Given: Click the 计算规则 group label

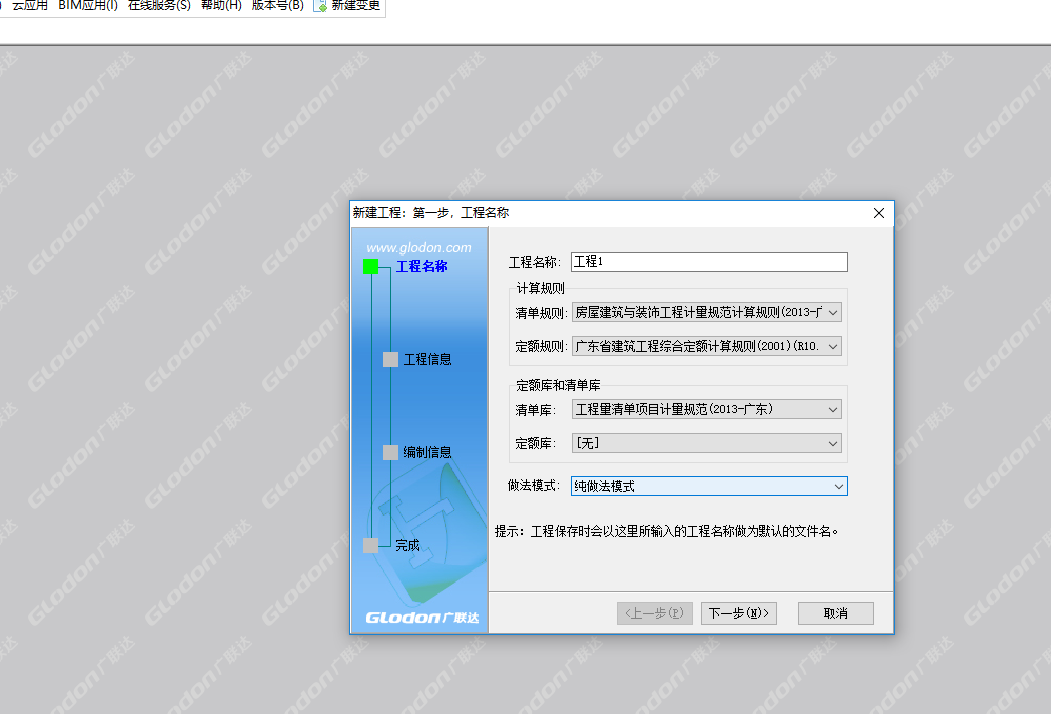Looking at the screenshot, I should [540, 288].
